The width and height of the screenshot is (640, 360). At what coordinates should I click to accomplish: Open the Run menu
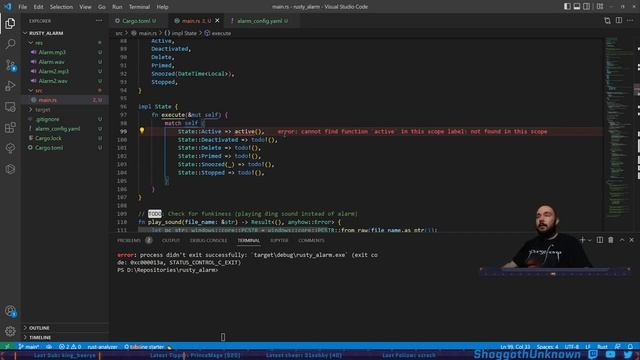117,7
